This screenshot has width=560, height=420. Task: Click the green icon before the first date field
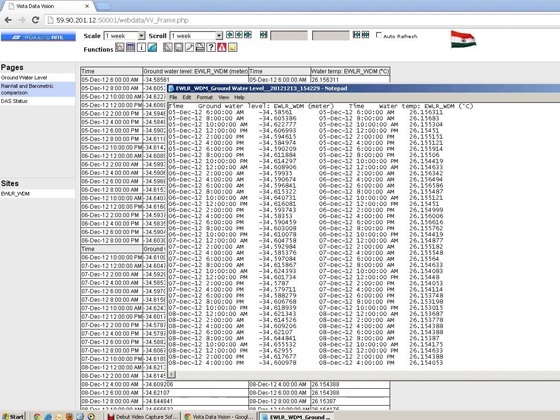click(x=264, y=35)
